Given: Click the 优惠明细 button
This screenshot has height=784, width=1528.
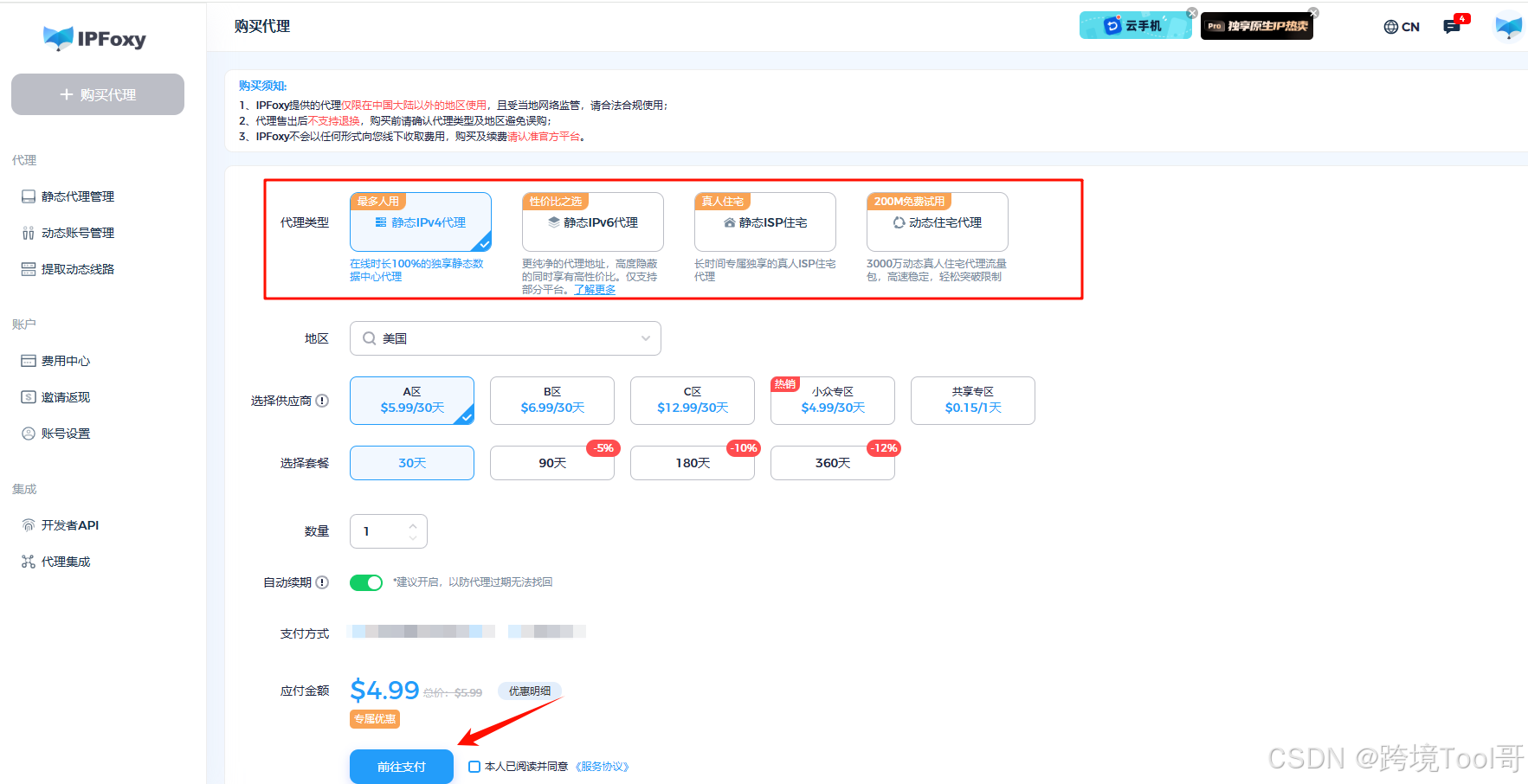Looking at the screenshot, I should point(530,691).
